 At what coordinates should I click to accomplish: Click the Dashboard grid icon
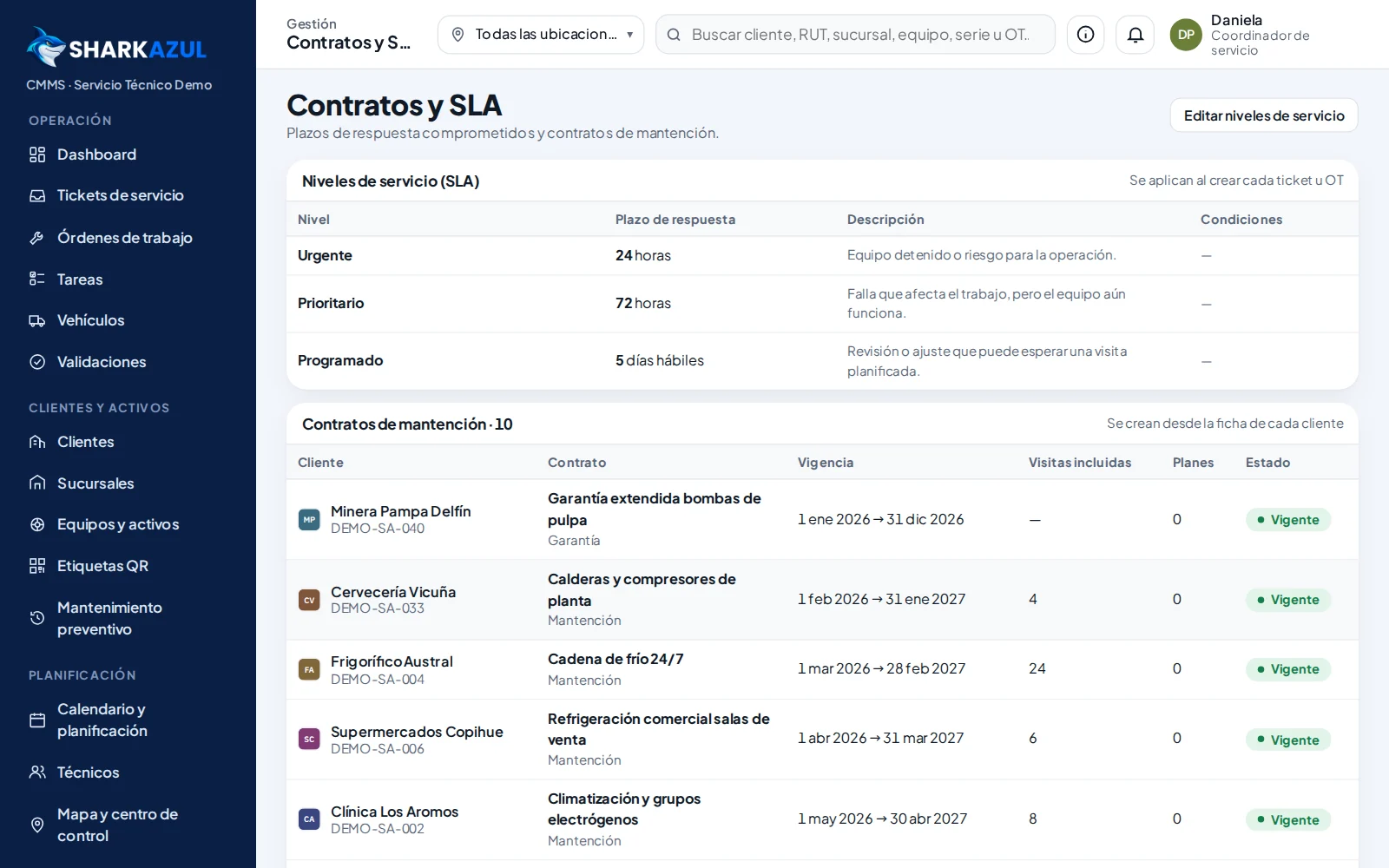pyautogui.click(x=37, y=155)
